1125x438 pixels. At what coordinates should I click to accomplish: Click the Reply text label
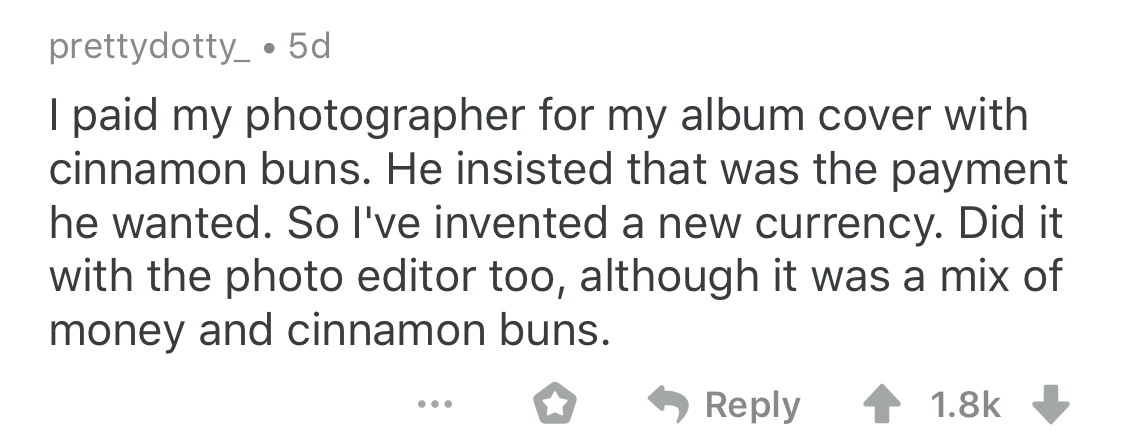[x=753, y=406]
